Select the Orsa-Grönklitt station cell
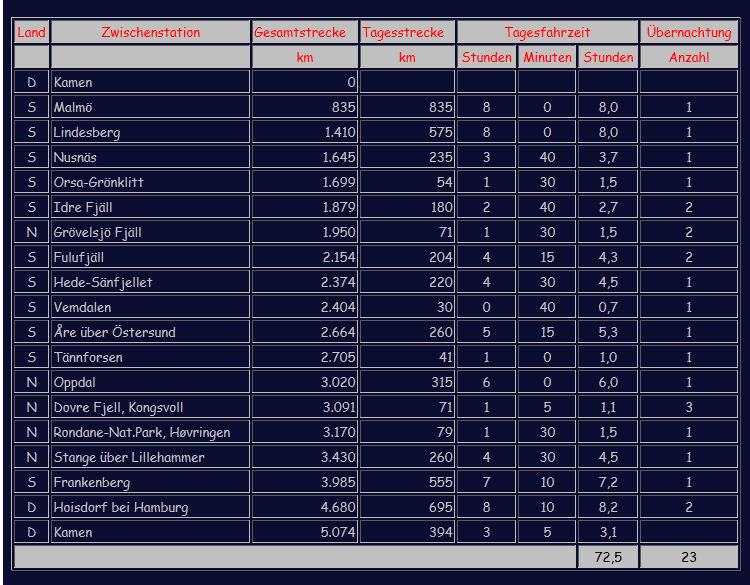 coord(150,182)
